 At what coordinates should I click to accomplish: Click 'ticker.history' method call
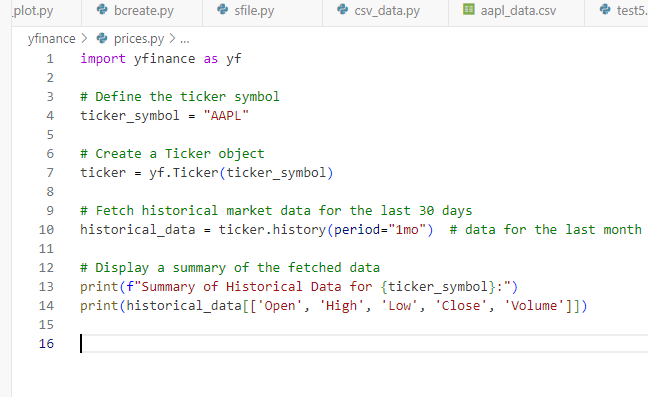272,230
